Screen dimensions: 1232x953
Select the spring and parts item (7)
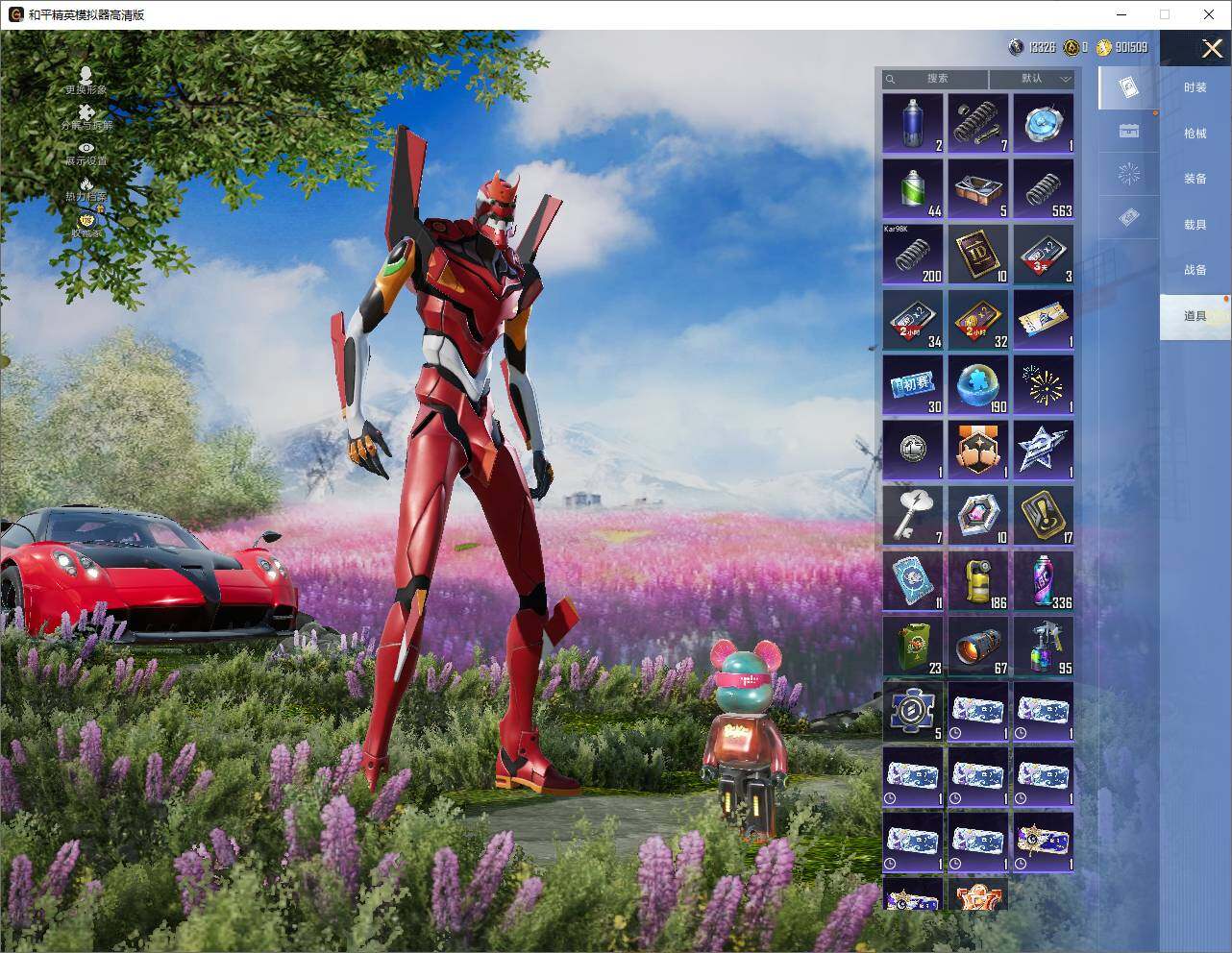pyautogui.click(x=978, y=123)
